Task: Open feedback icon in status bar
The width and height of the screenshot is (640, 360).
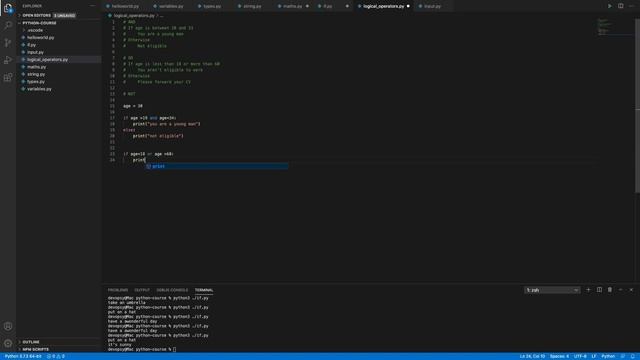Action: [x=623, y=356]
